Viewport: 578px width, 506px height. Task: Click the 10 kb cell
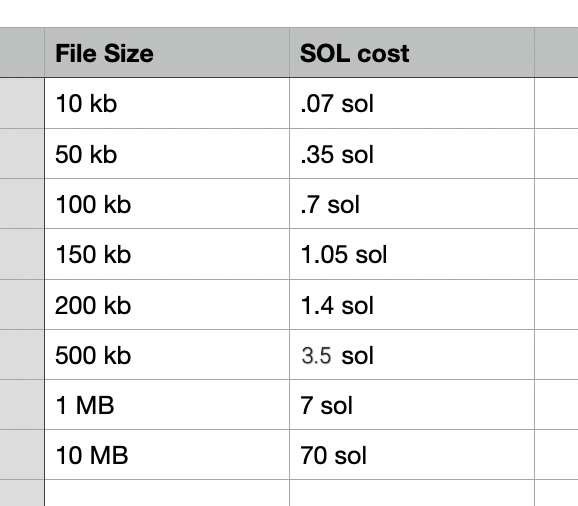[x=167, y=103]
